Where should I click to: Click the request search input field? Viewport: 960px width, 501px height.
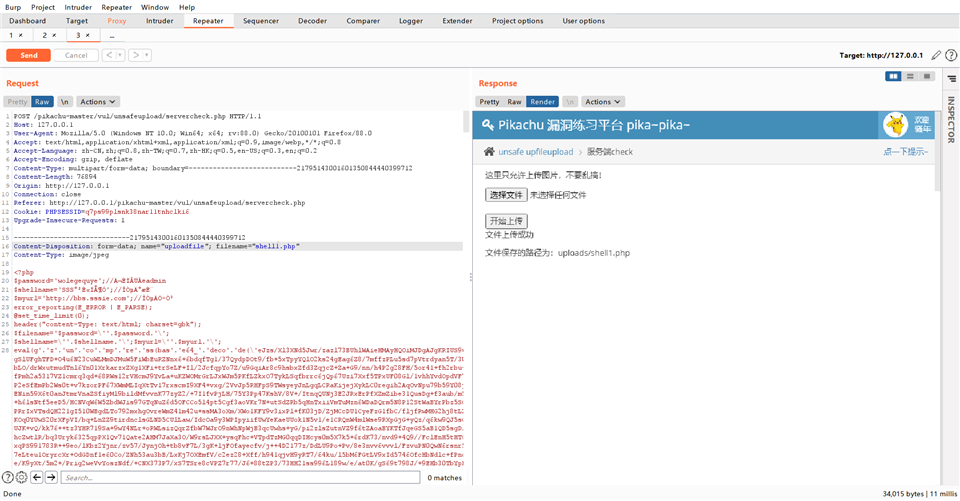coord(241,477)
